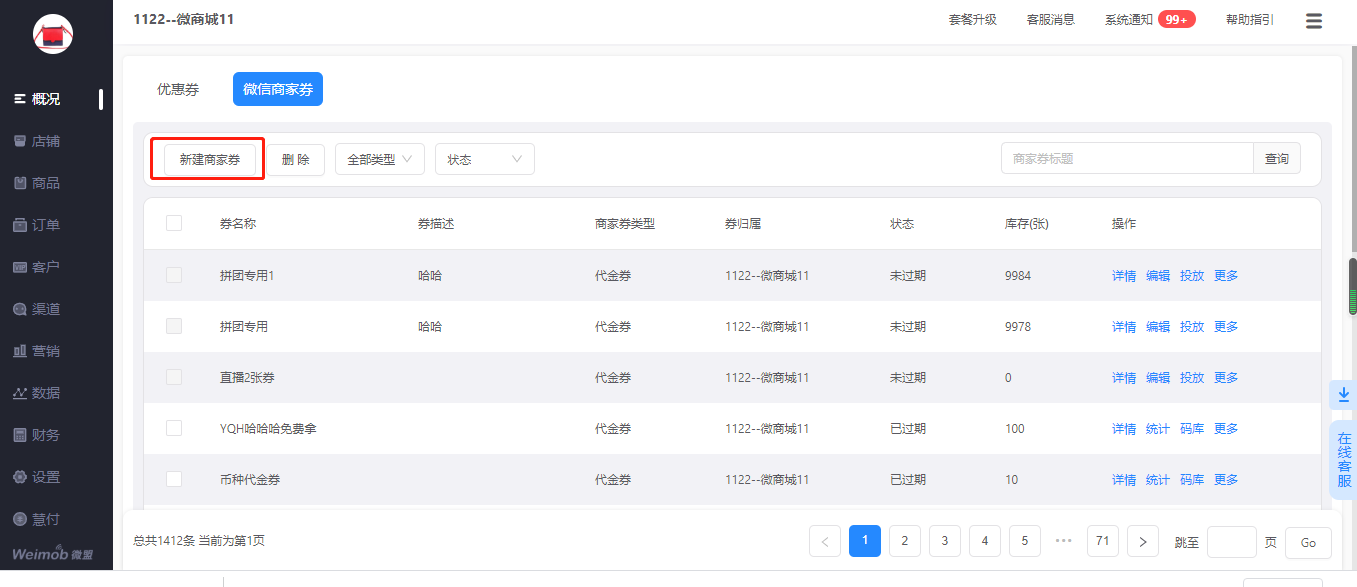Switch to the 微信商家券 tab
The height and width of the screenshot is (587, 1357).
coord(278,89)
